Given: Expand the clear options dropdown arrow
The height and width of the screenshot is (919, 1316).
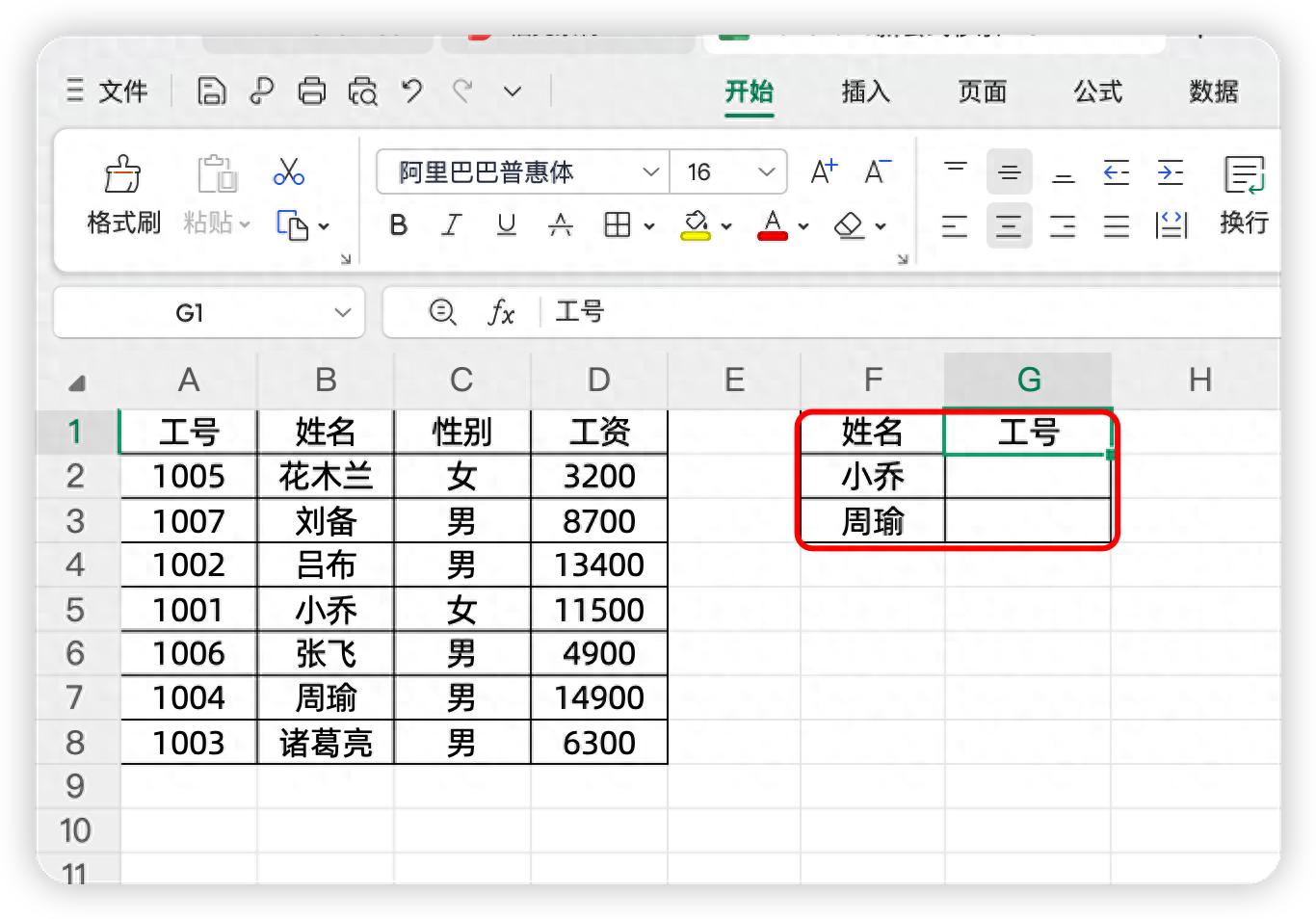Looking at the screenshot, I should (881, 226).
